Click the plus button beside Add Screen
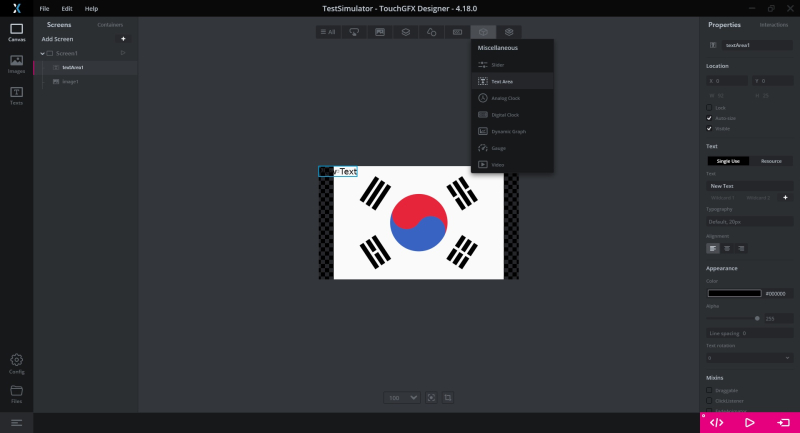This screenshot has width=800, height=433. point(123,39)
